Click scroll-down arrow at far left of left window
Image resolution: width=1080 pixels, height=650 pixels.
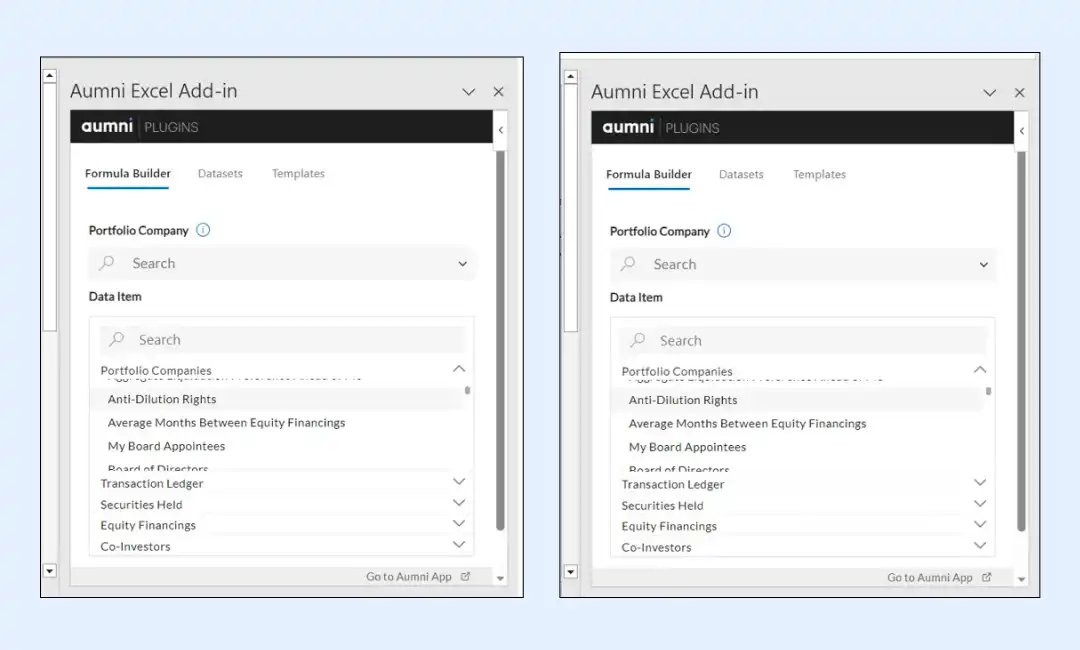pyautogui.click(x=50, y=570)
